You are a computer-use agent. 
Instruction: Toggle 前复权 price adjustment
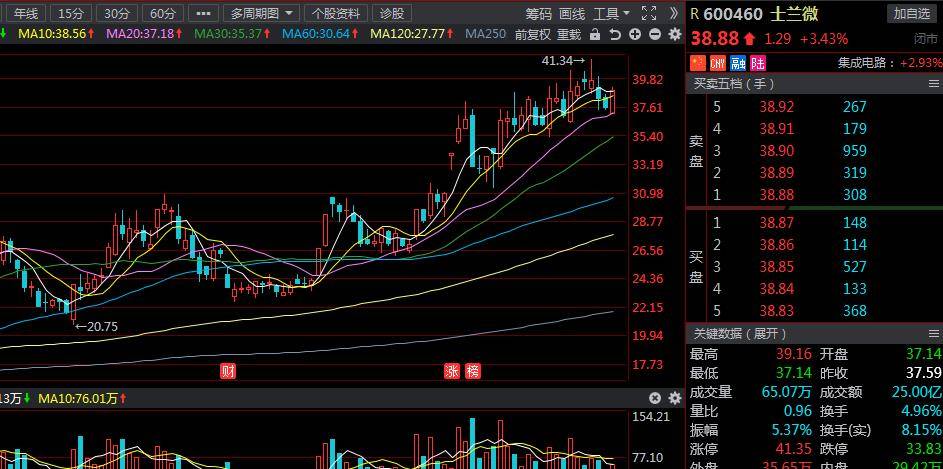(532, 34)
